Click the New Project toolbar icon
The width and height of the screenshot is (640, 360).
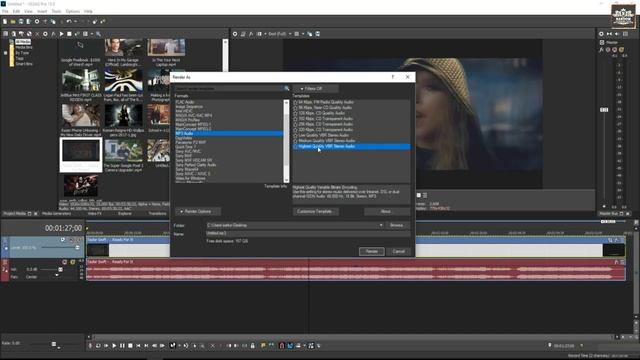tap(5, 21)
